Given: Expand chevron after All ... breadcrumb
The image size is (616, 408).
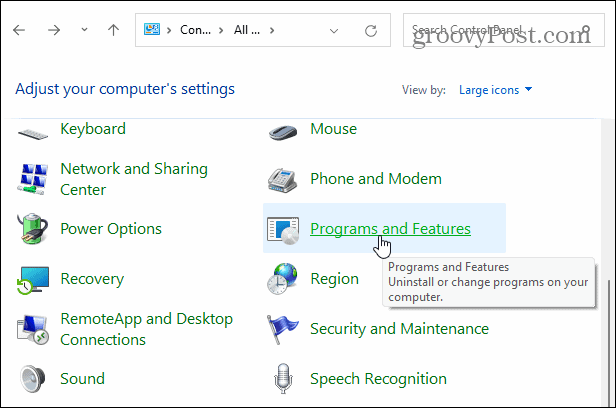Looking at the screenshot, I should [x=272, y=30].
